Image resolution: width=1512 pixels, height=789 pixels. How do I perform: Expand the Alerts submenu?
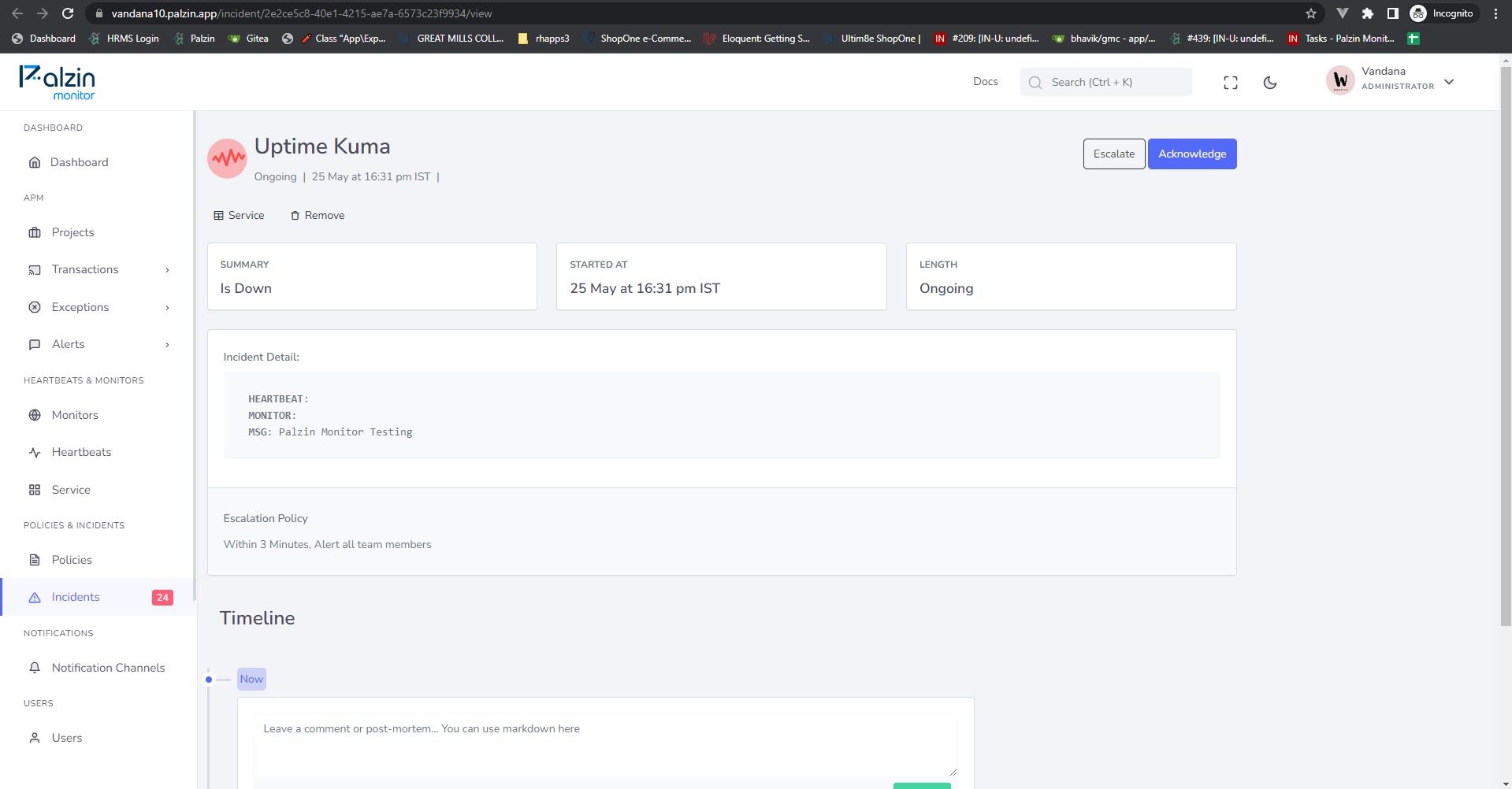click(x=167, y=345)
